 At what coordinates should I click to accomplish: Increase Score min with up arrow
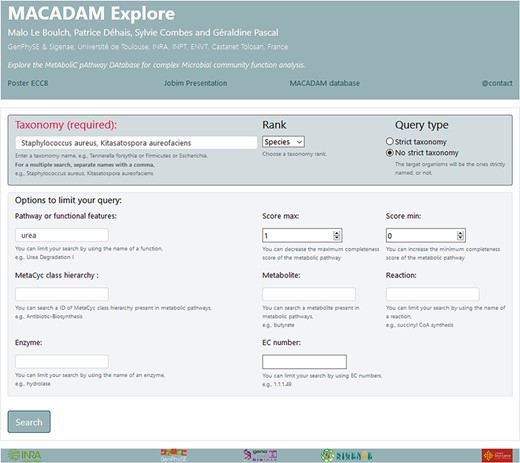pos(460,233)
